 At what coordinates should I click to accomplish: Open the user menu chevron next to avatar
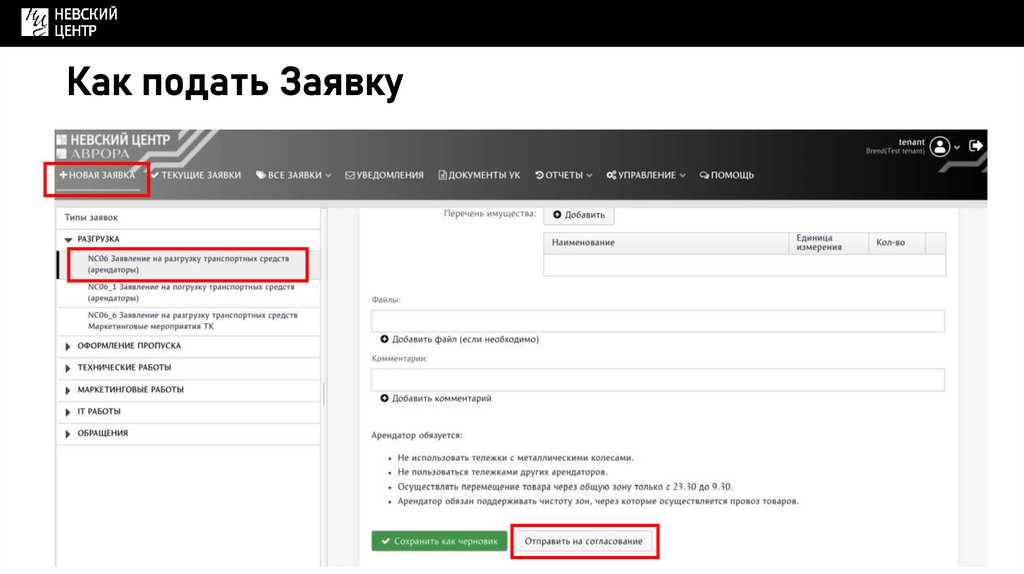(957, 148)
